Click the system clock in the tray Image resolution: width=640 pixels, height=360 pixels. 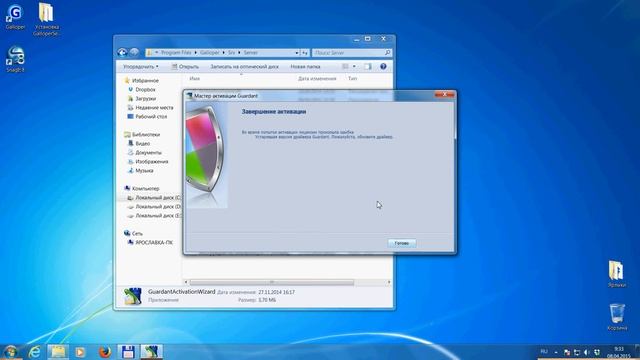(x=618, y=352)
